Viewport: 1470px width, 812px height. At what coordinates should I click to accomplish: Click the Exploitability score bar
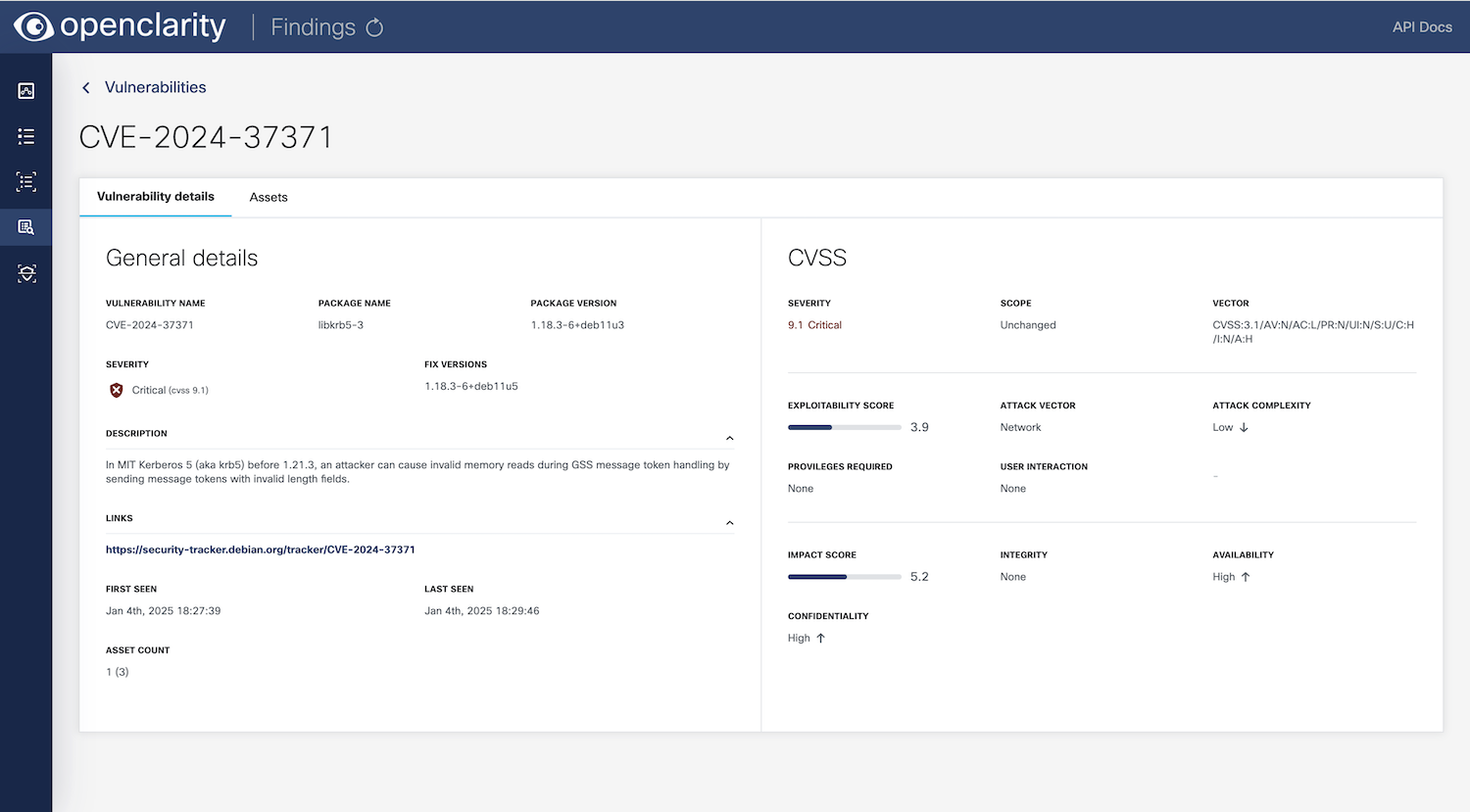click(844, 427)
